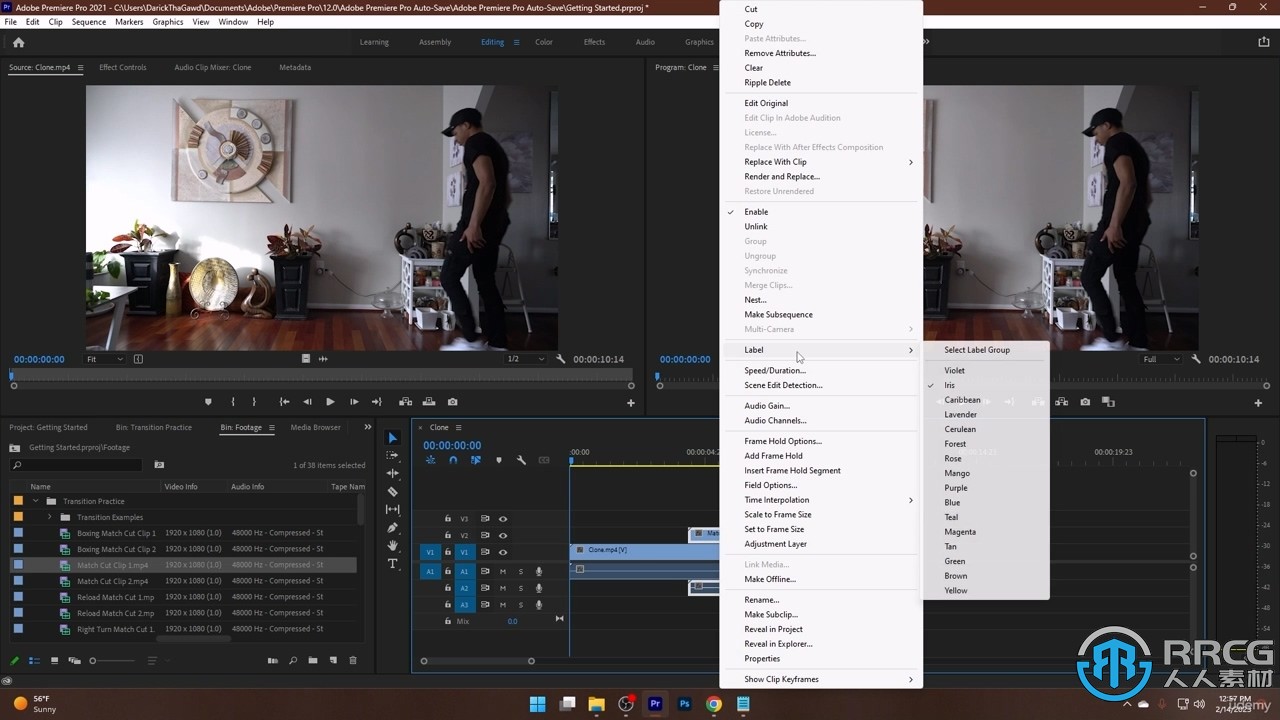Add marker in the timeline panel
1280x720 pixels.
click(499, 460)
